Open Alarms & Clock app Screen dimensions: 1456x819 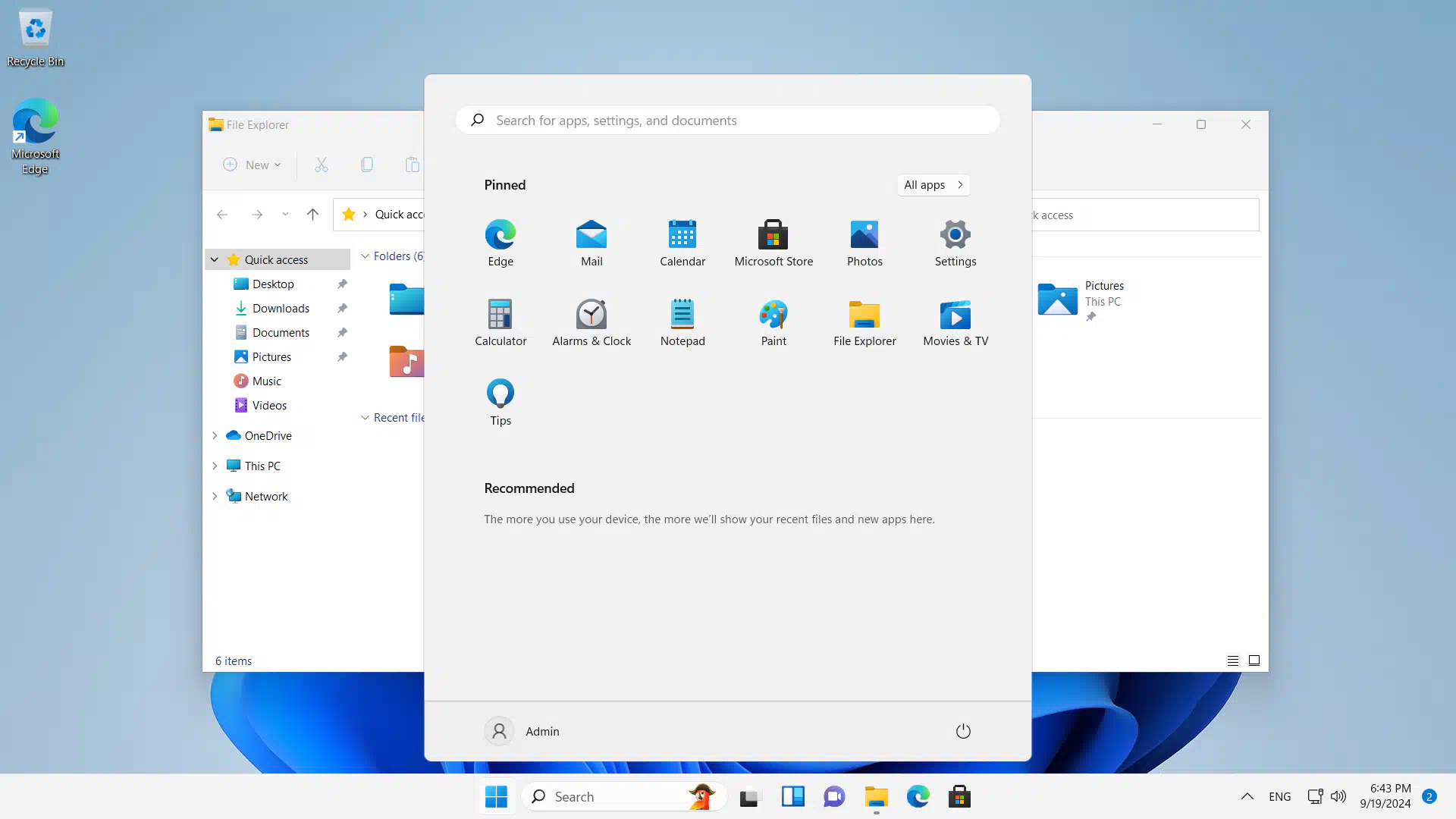coord(591,323)
